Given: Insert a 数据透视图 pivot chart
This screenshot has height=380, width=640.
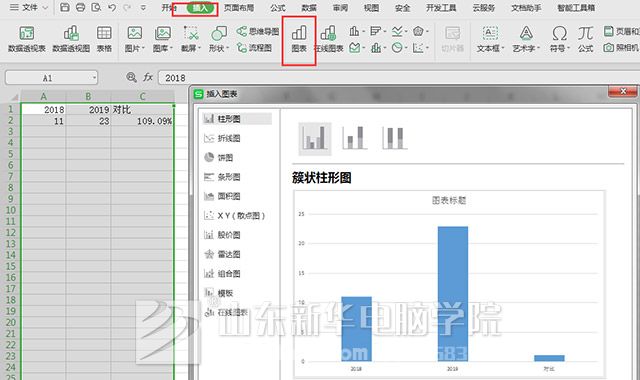Looking at the screenshot, I should coord(71,39).
